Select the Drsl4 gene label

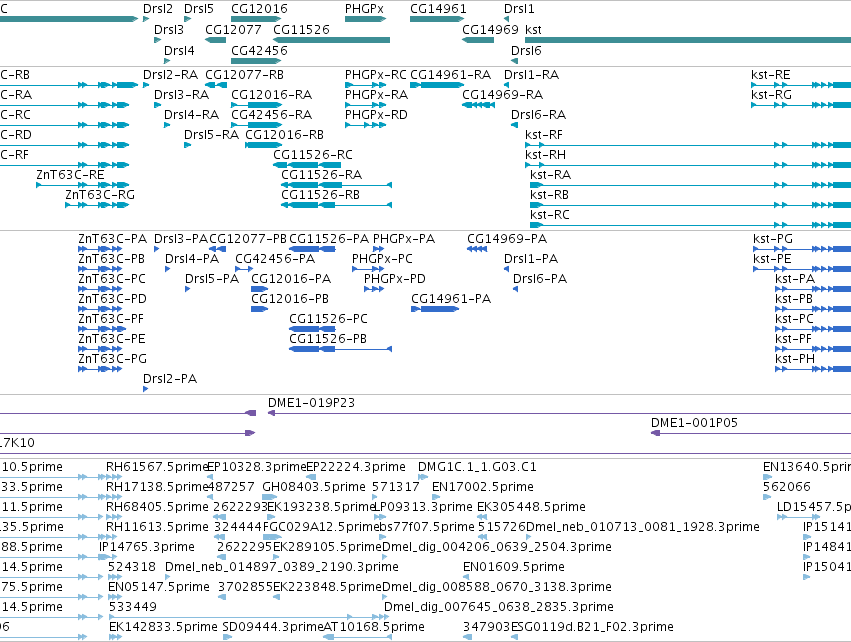(179, 50)
